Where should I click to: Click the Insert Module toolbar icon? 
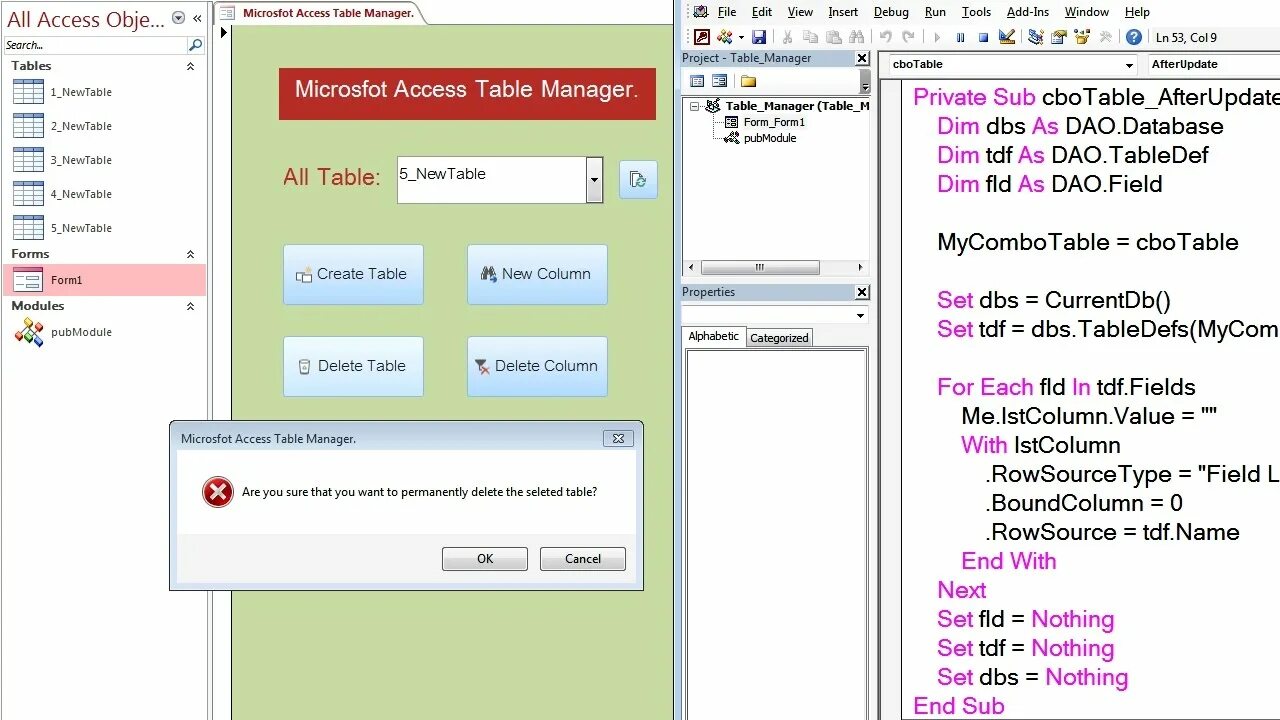[x=724, y=37]
